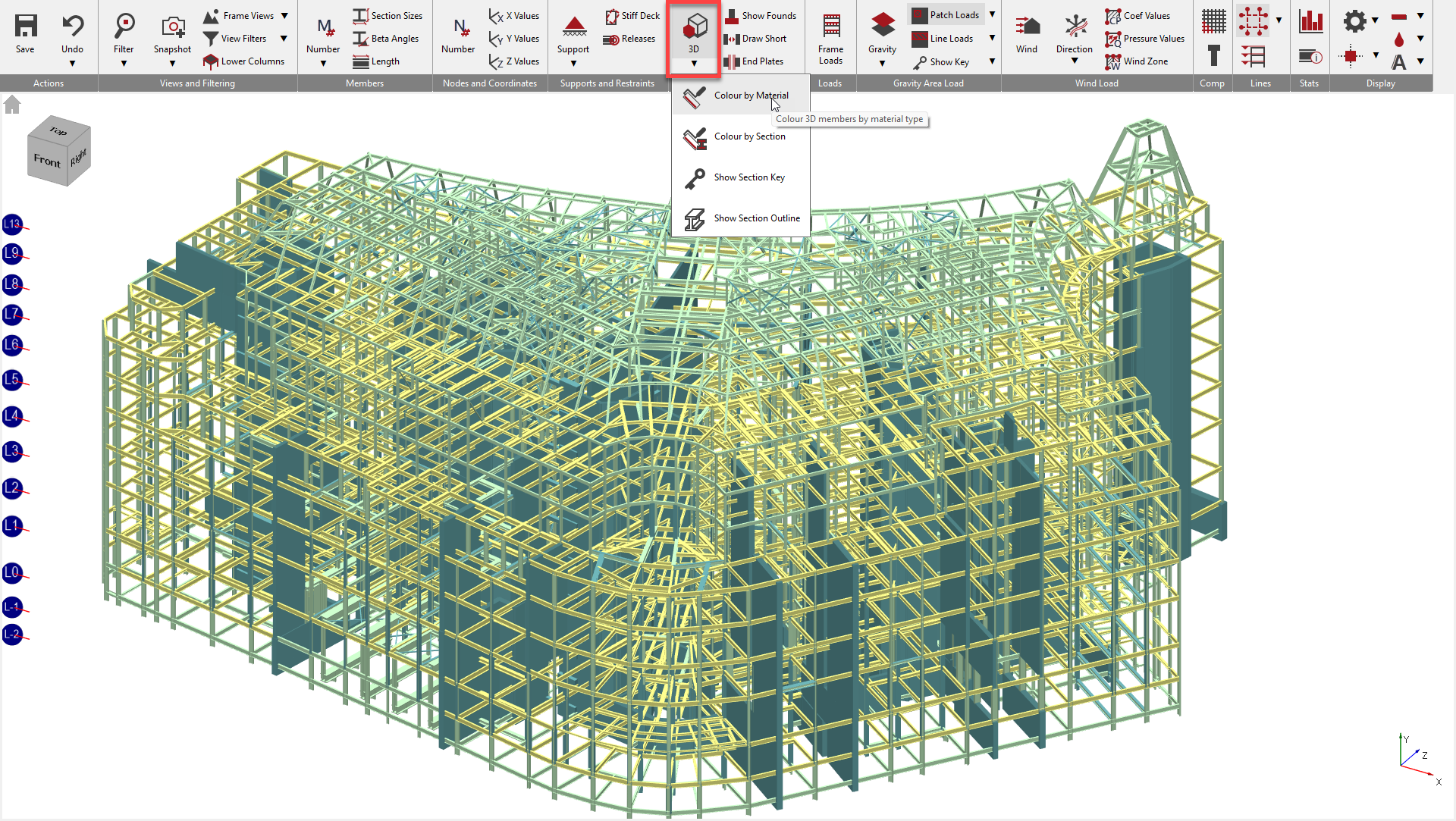Select Colour by Material menu item

coord(740,96)
